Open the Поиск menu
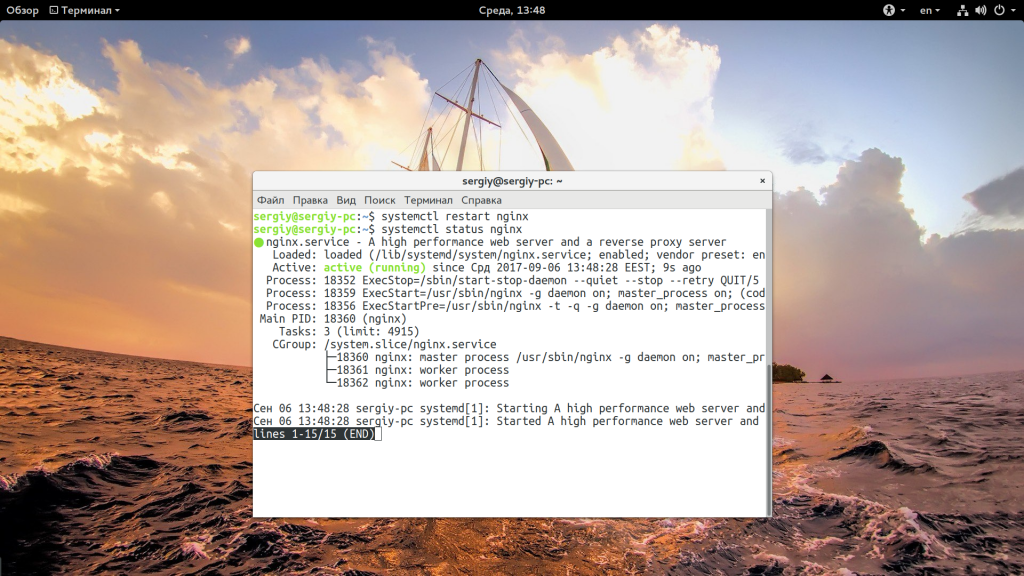Image resolution: width=1024 pixels, height=576 pixels. (380, 200)
